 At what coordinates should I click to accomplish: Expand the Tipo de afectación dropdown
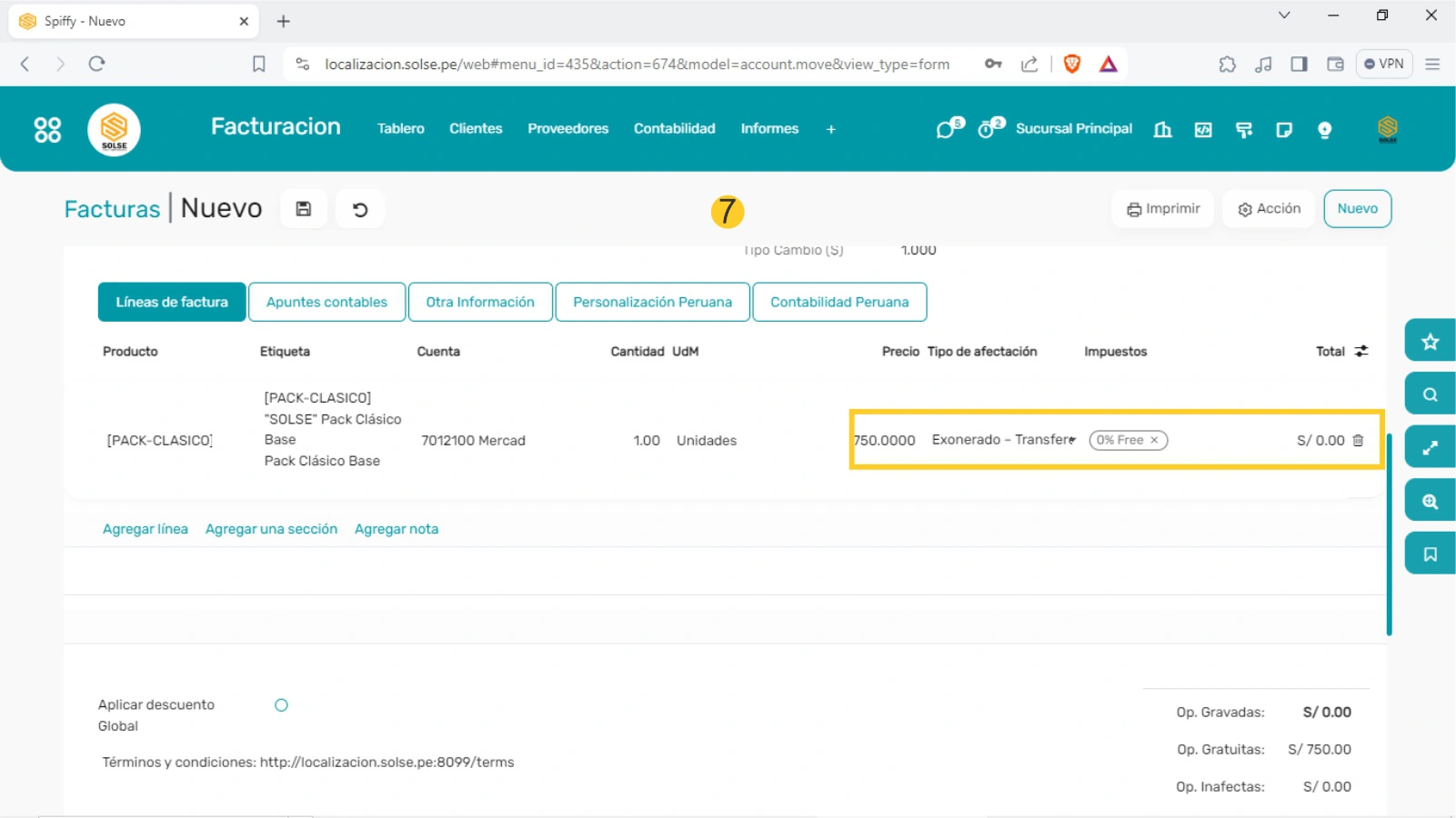[1073, 440]
